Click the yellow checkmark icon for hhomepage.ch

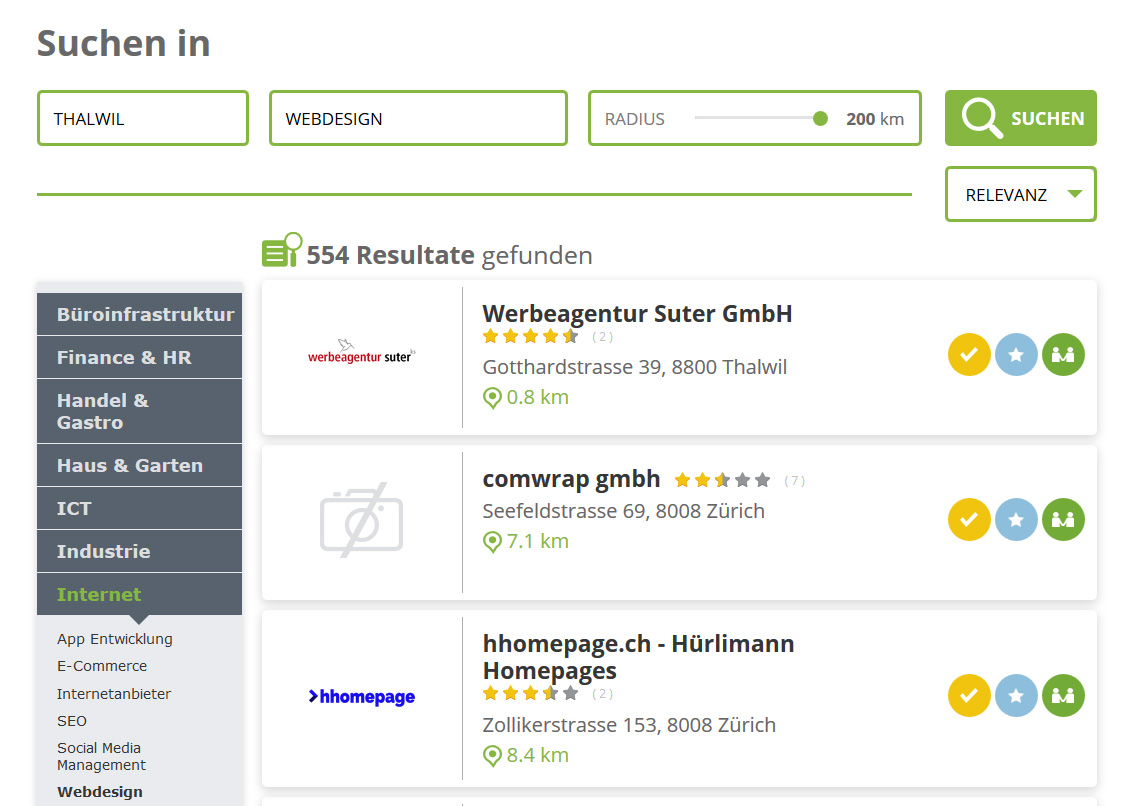(969, 696)
